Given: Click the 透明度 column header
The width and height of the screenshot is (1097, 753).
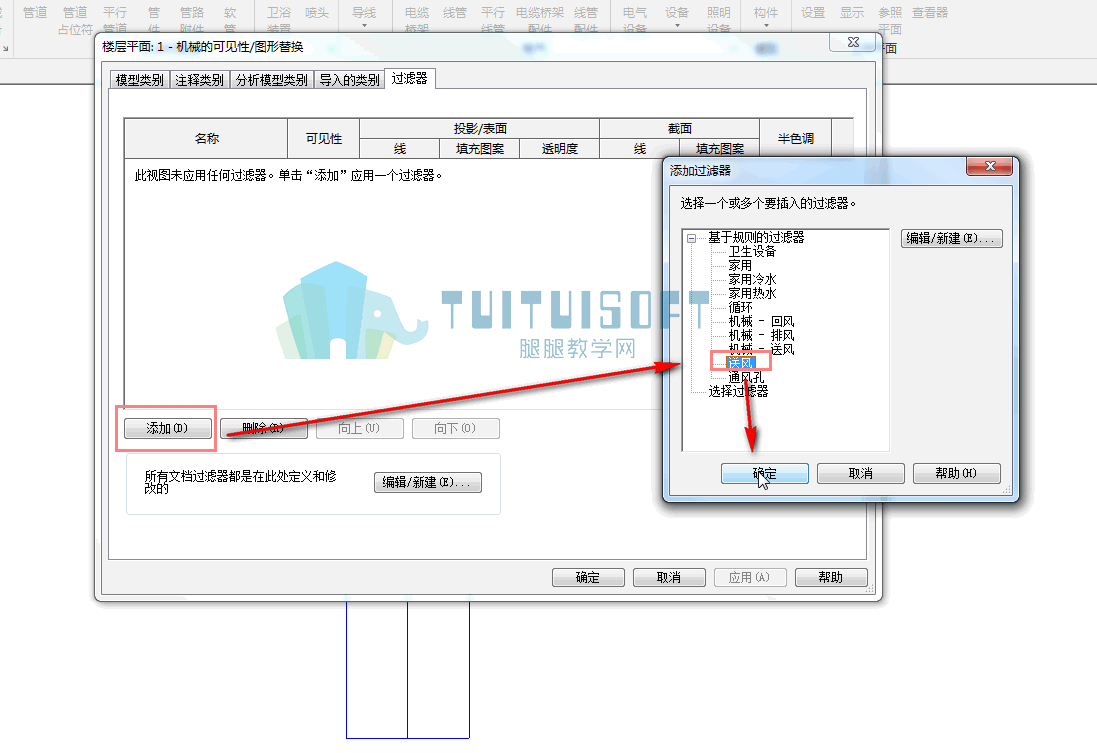Looking at the screenshot, I should pos(560,148).
